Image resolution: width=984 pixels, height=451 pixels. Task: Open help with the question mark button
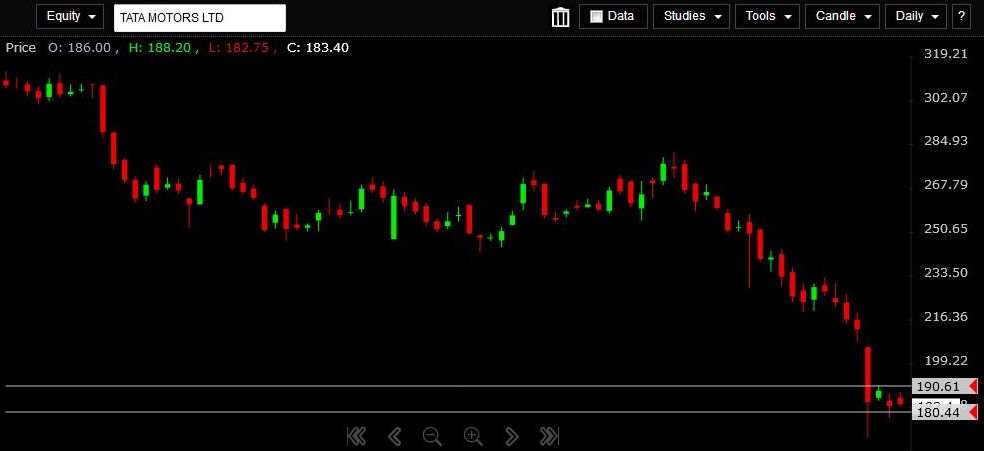(x=961, y=17)
